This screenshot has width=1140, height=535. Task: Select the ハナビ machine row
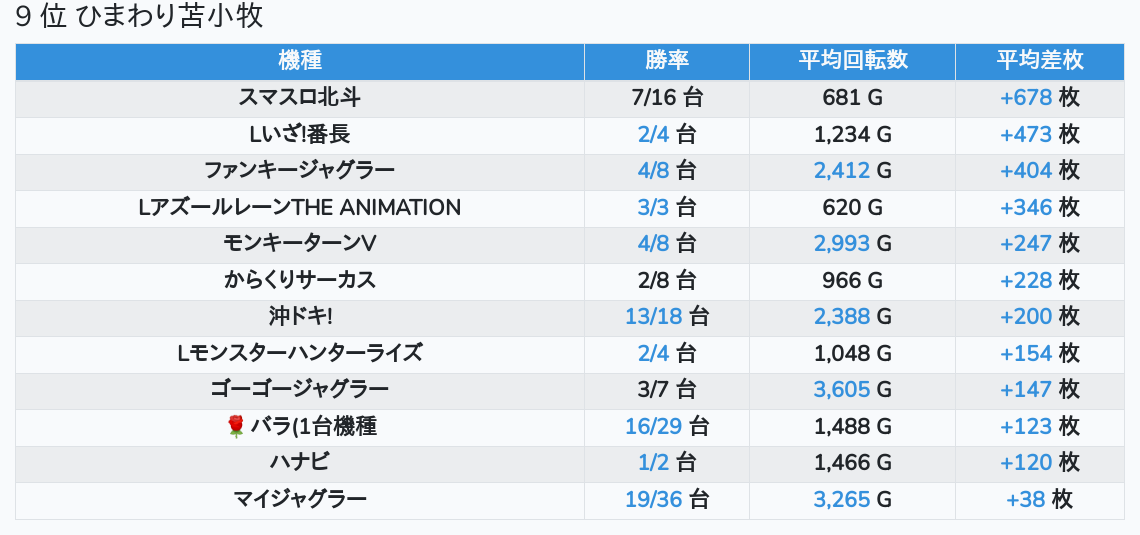pos(300,462)
